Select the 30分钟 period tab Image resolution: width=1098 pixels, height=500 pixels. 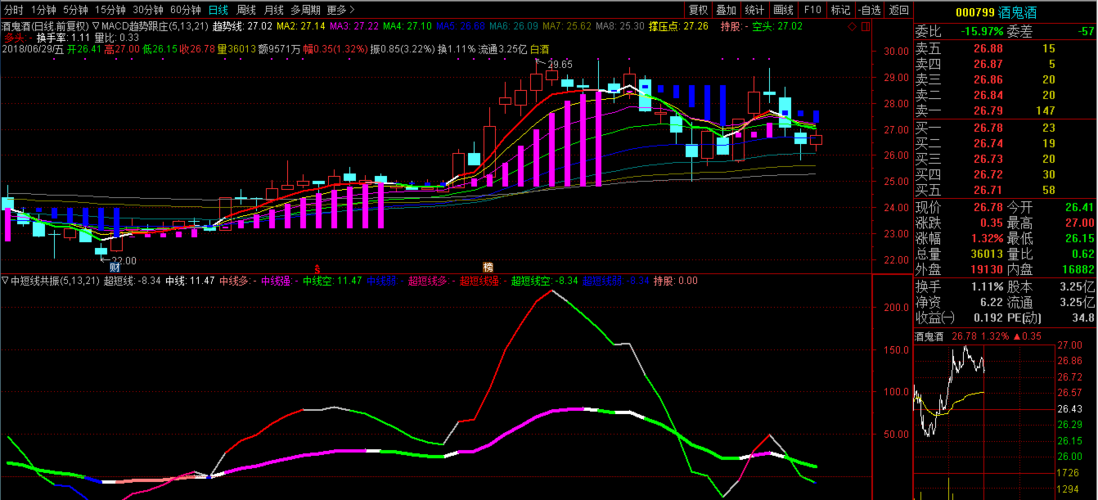(x=148, y=10)
